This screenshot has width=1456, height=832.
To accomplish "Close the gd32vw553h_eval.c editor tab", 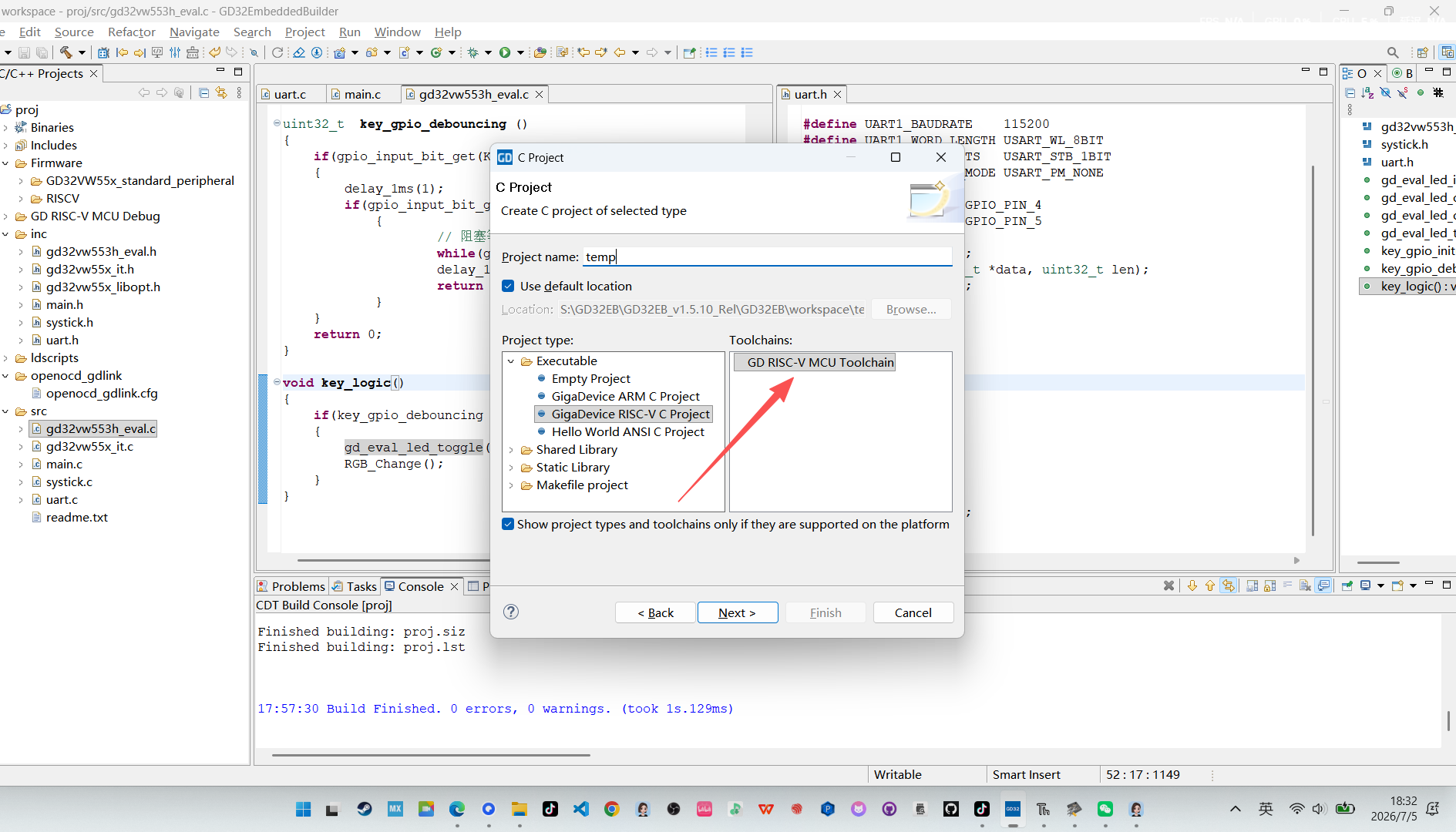I will (x=540, y=94).
